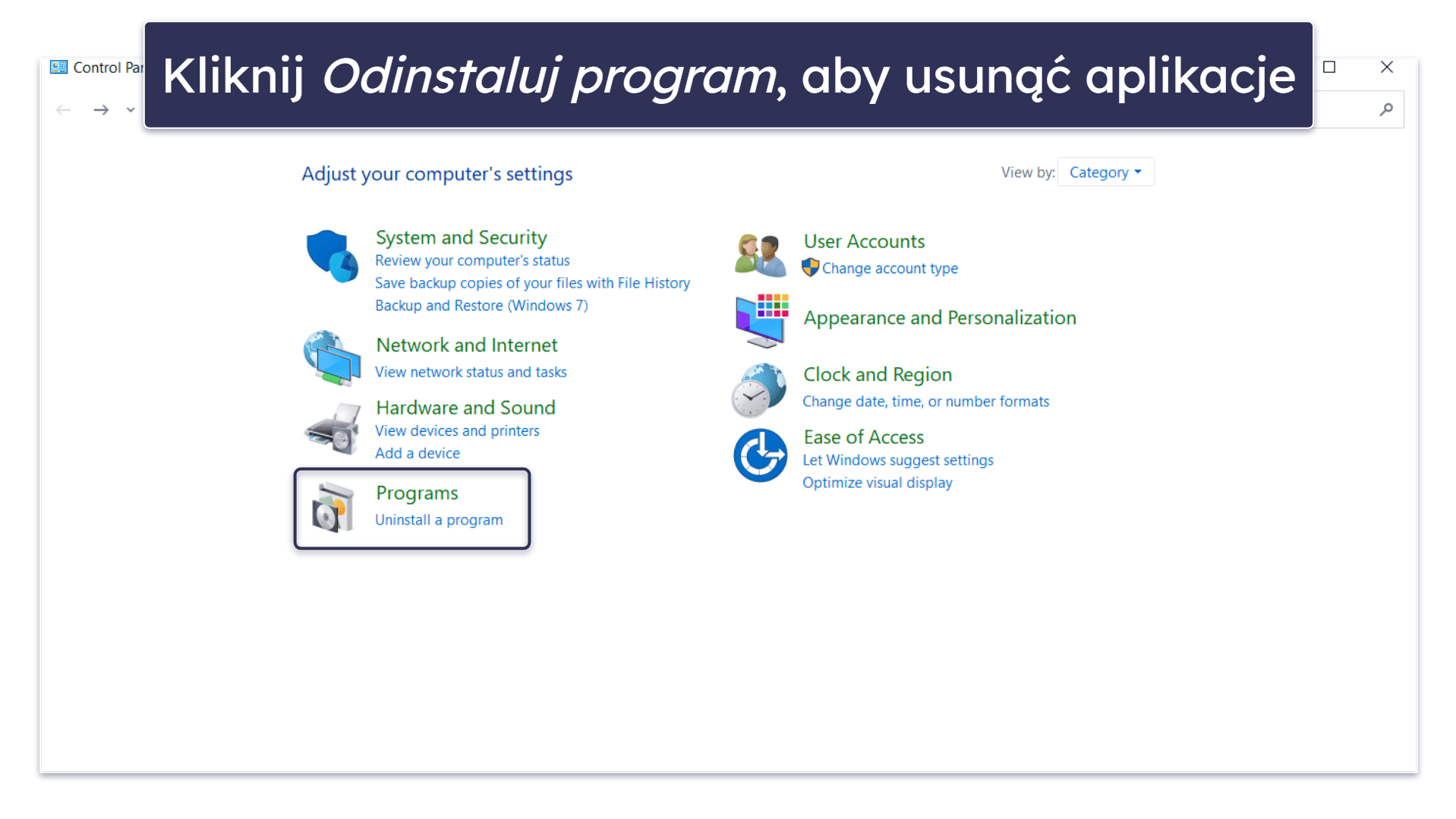
Task: Open Clock and Region heading
Action: 878,375
